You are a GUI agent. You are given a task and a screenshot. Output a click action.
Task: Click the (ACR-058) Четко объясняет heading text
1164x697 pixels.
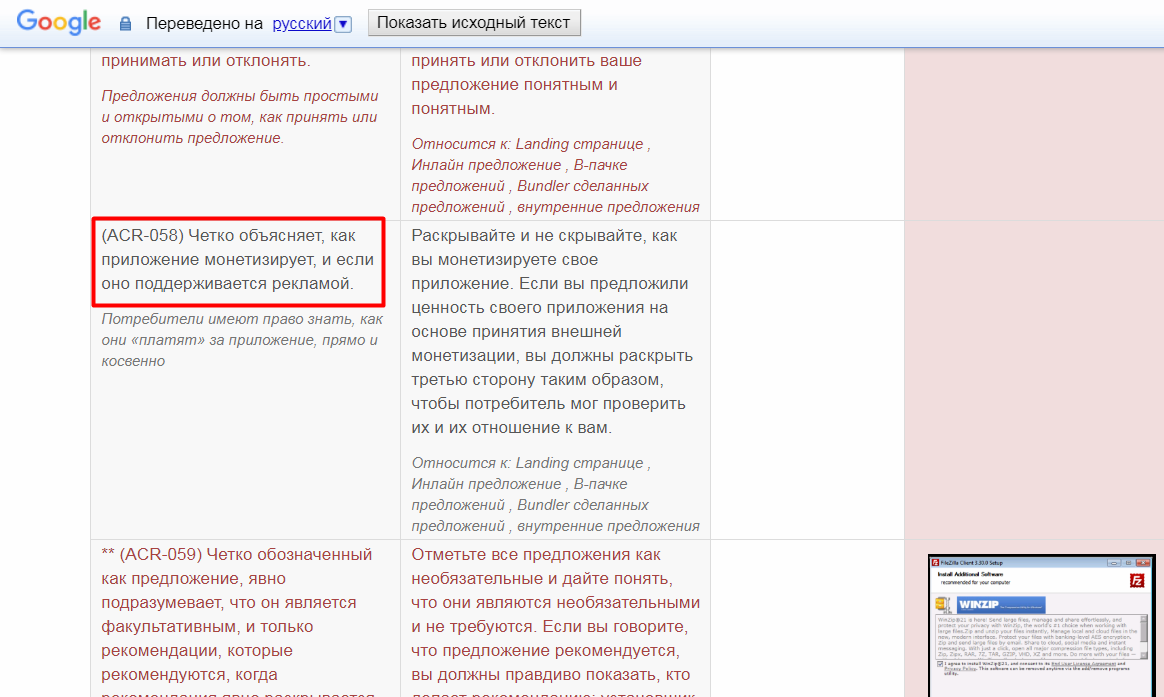[238, 260]
